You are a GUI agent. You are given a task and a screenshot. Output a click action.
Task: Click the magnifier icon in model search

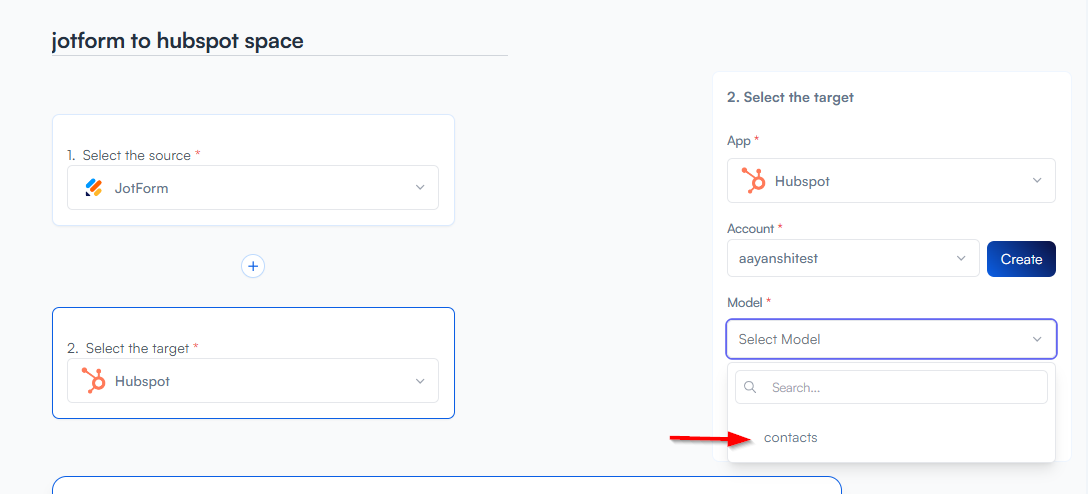[x=751, y=387]
